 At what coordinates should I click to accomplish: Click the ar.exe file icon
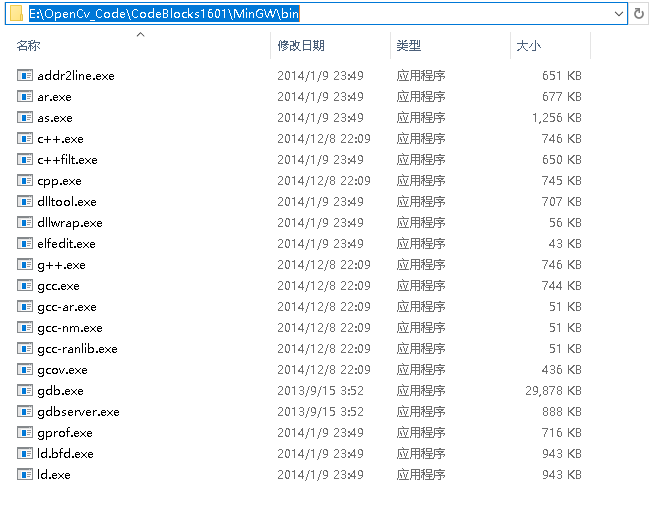[x=25, y=96]
